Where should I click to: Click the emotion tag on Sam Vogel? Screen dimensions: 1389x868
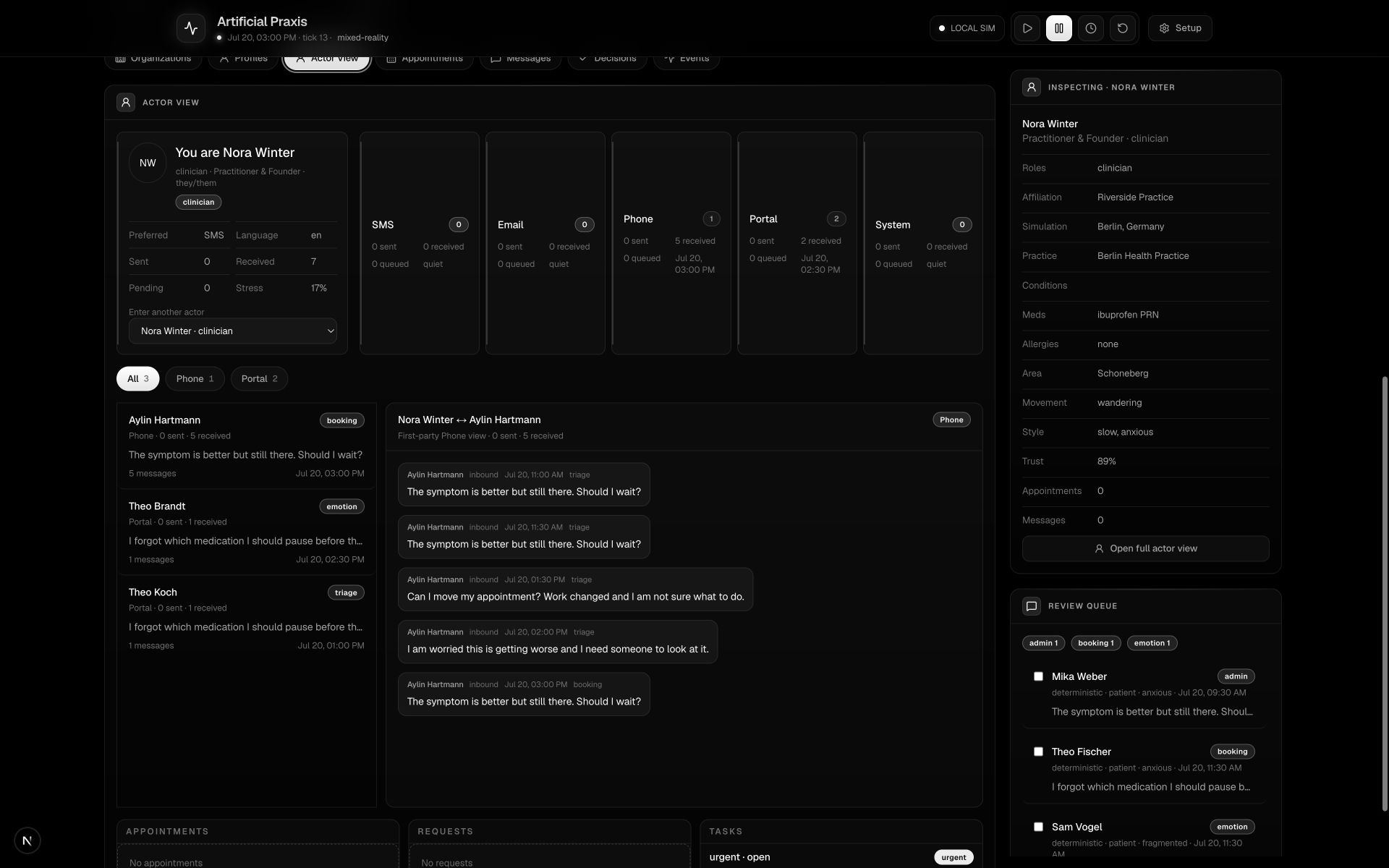1232,827
